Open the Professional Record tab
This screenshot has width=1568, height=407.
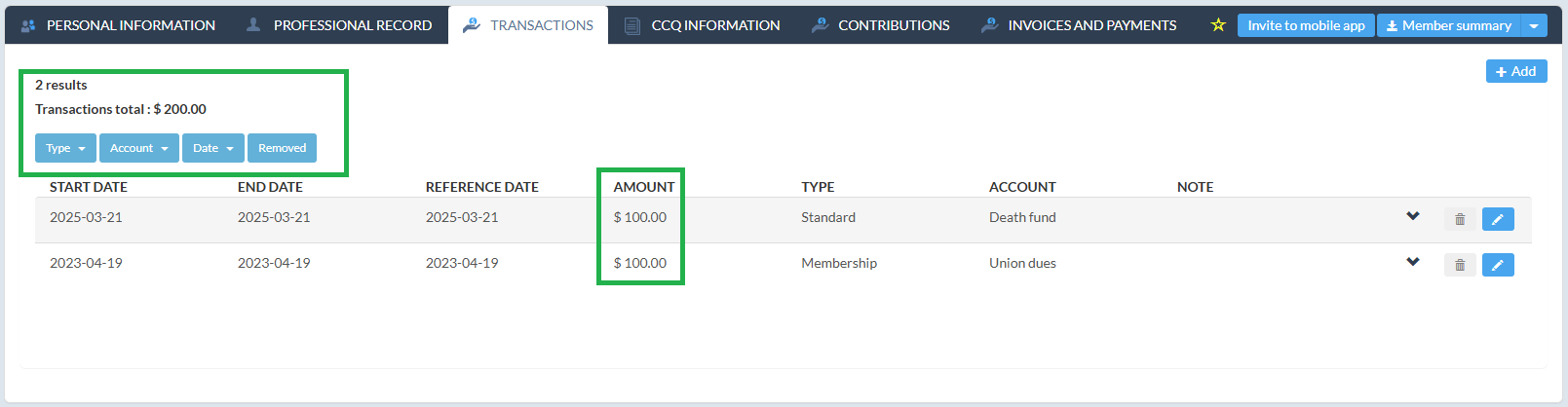[x=339, y=25]
